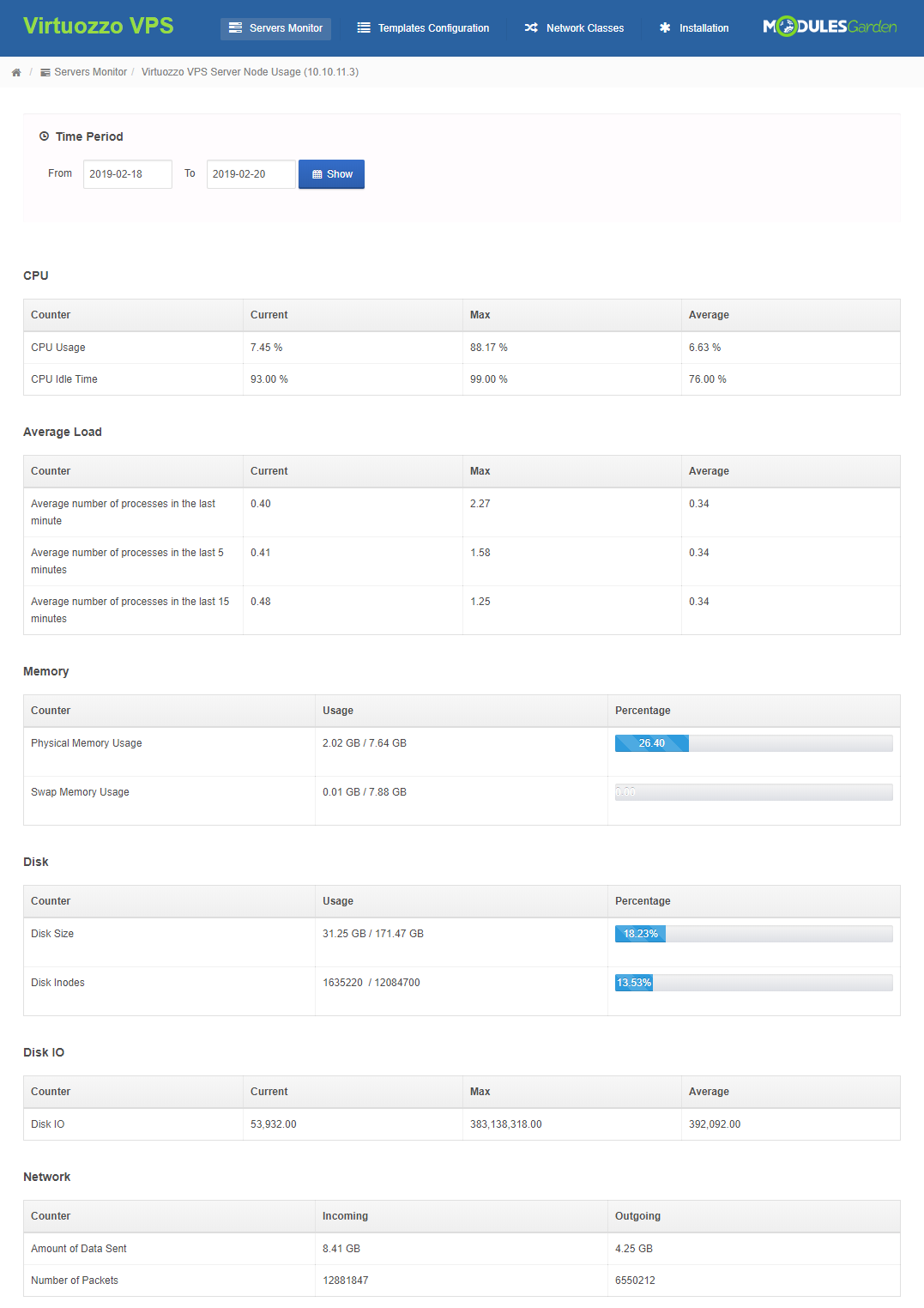Select Disk Inodes usage 1635220 / 12084700
The image size is (924, 1308).
371,983
